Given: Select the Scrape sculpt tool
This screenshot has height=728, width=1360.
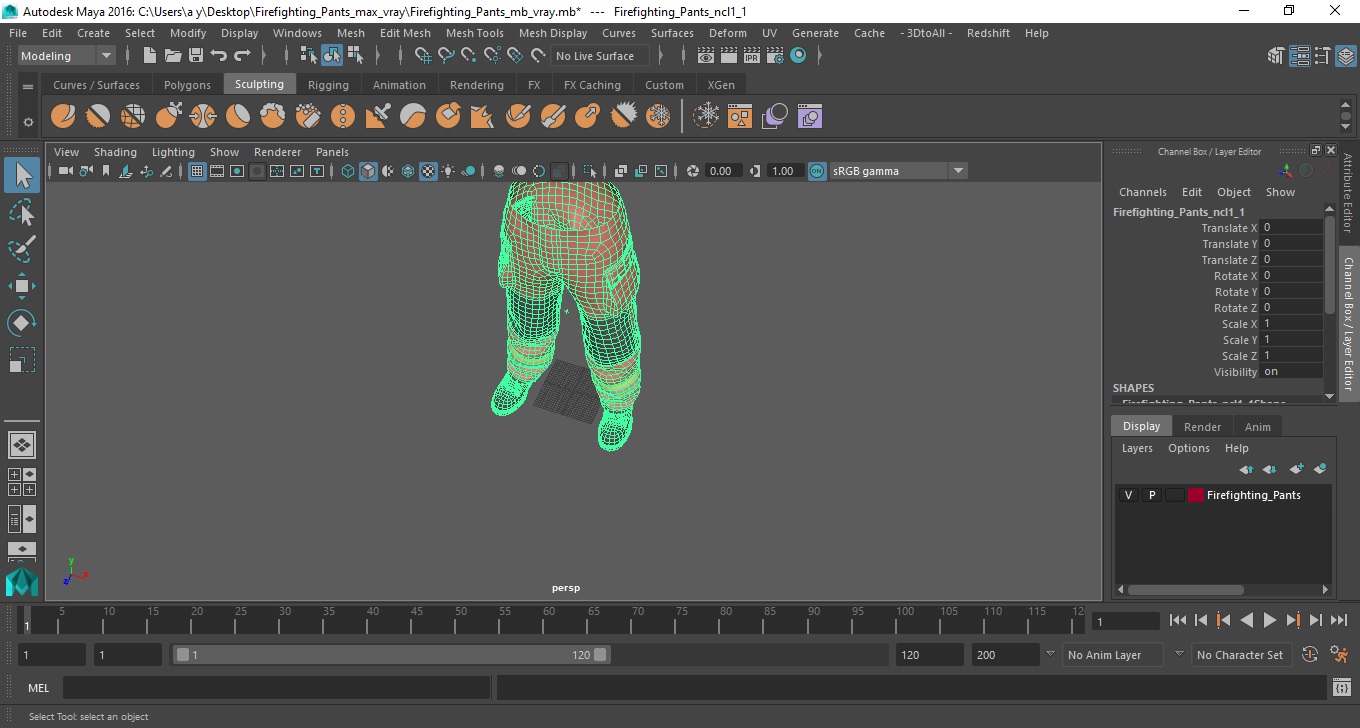Looking at the screenshot, I should [448, 117].
